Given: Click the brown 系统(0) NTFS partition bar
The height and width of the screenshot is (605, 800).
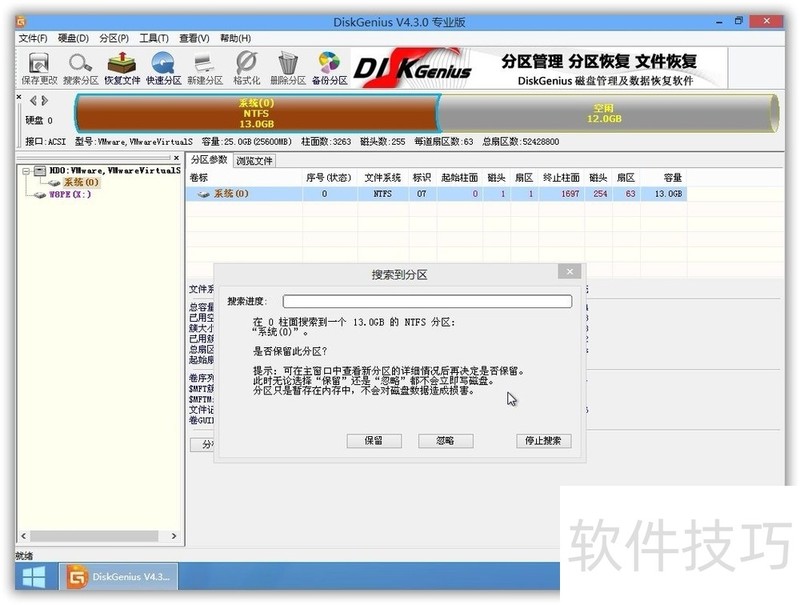Looking at the screenshot, I should pos(257,113).
